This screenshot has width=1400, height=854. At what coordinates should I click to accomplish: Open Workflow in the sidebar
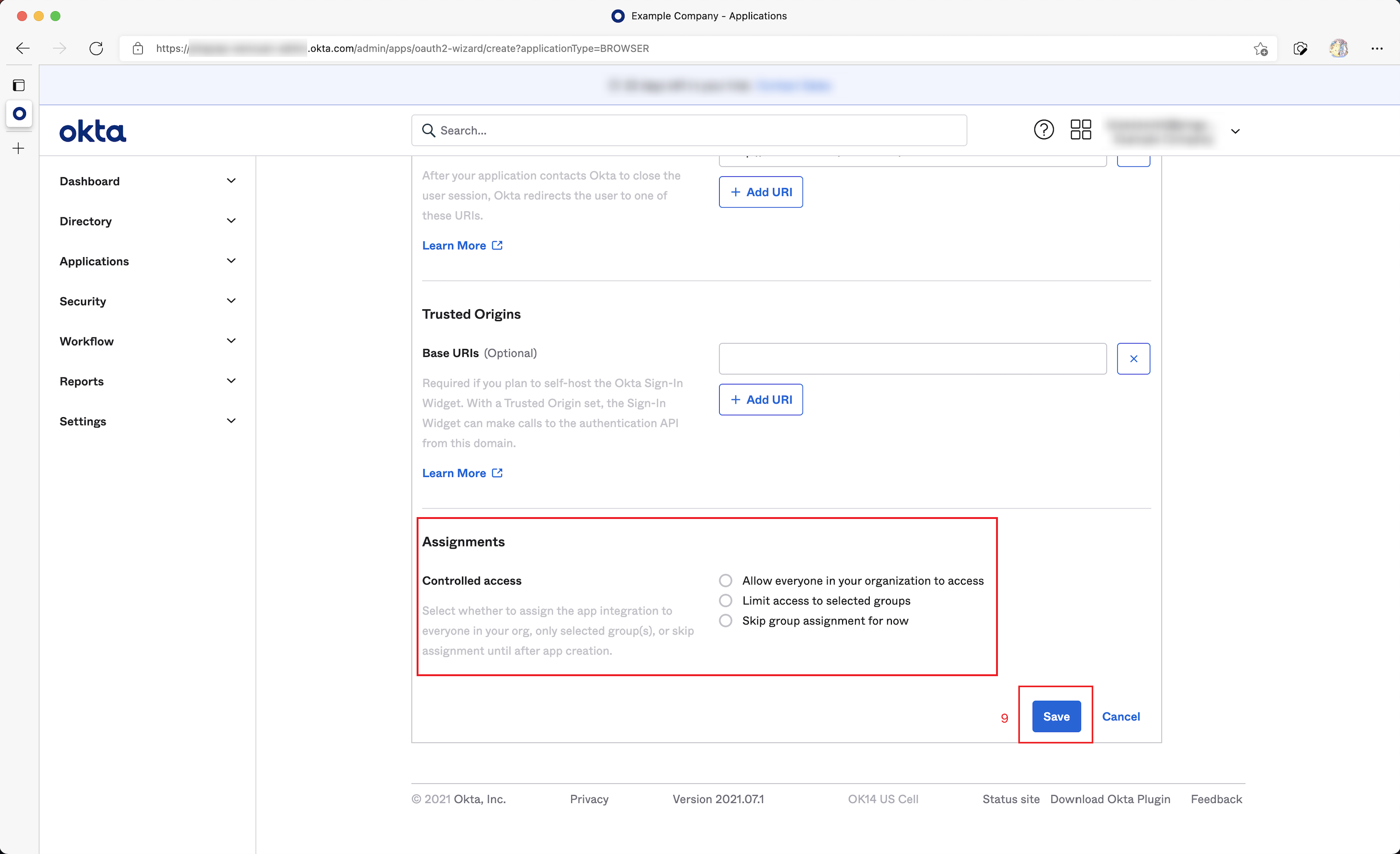(x=87, y=341)
